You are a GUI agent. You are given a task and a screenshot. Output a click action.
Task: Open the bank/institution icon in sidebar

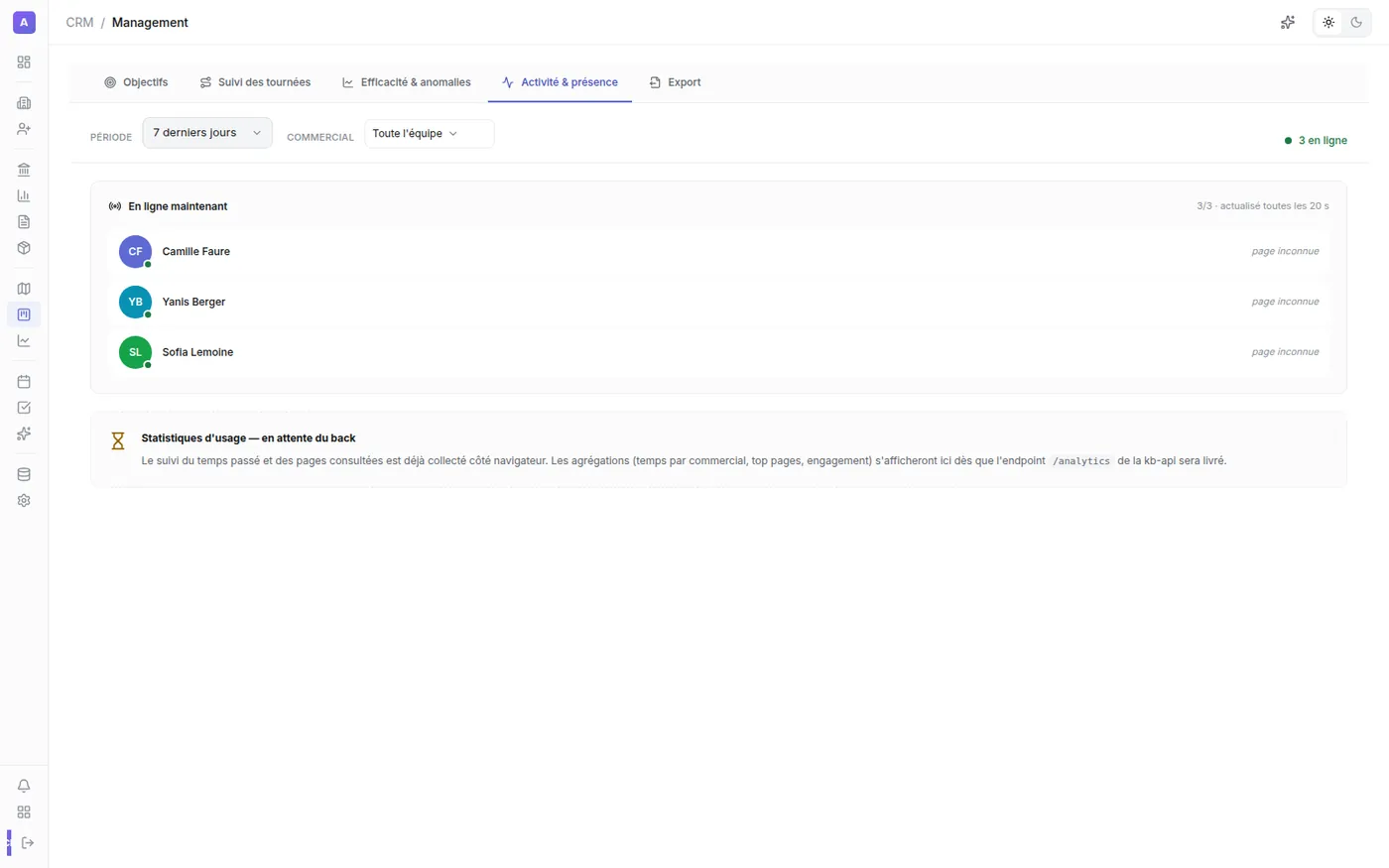pos(24,170)
